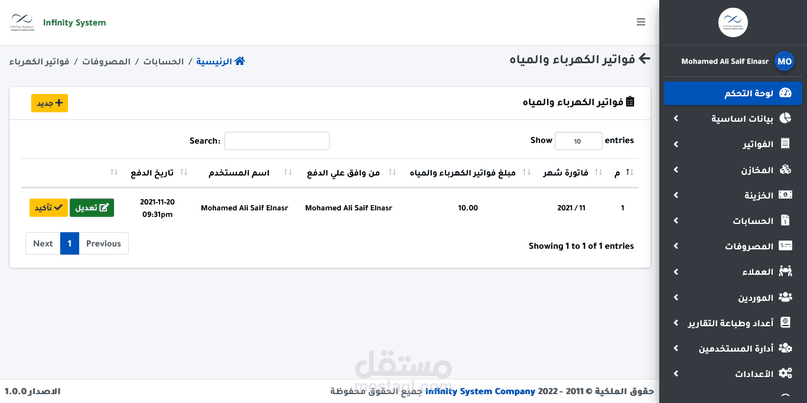Viewport: 807px width, 403px height.
Task: Expand the بيانات اساسية sidebar menu
Action: [676, 119]
